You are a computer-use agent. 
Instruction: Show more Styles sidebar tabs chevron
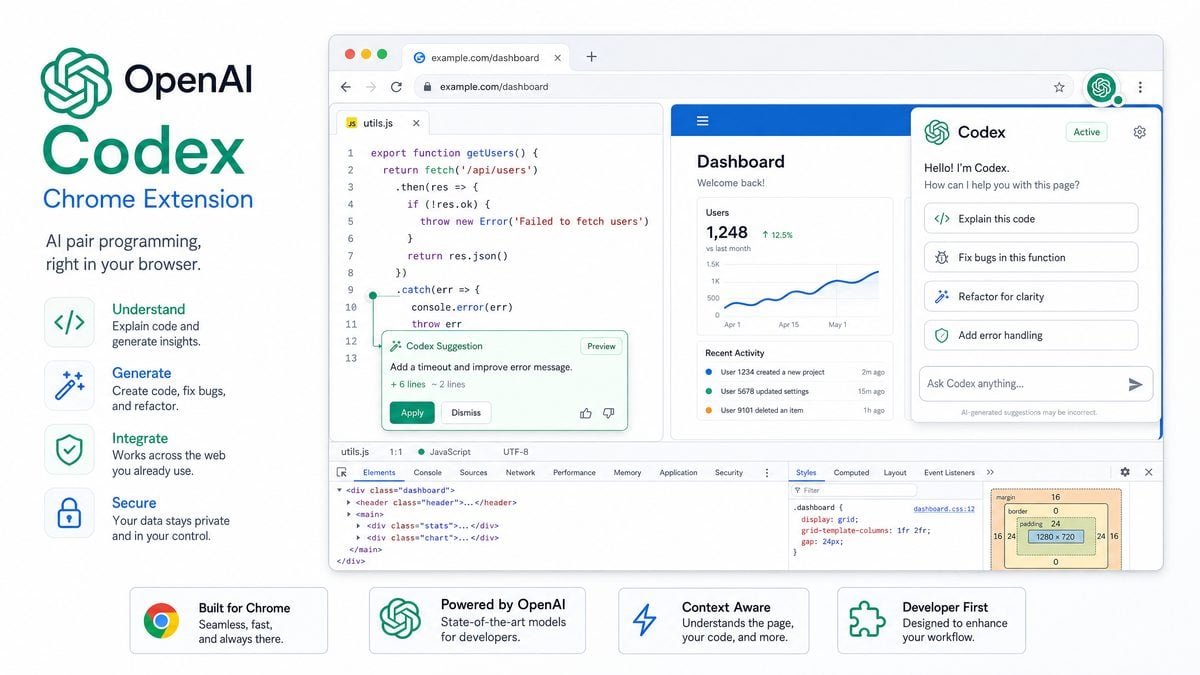pos(990,472)
